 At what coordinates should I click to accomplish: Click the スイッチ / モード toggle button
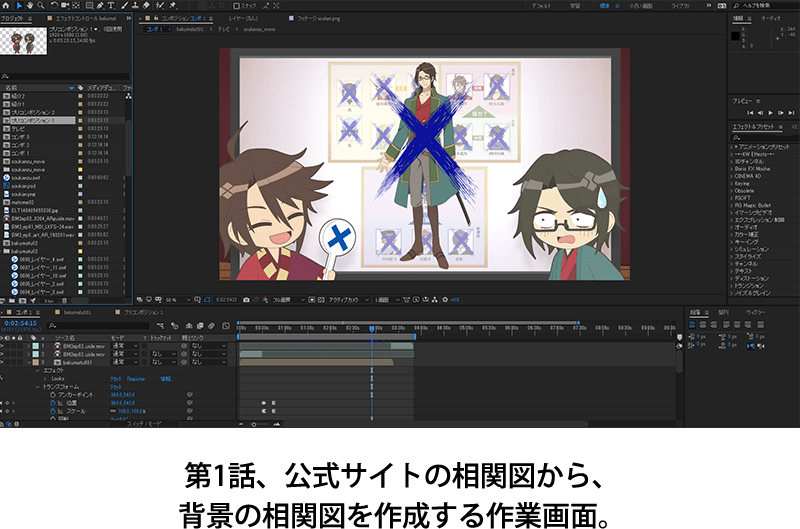point(143,424)
